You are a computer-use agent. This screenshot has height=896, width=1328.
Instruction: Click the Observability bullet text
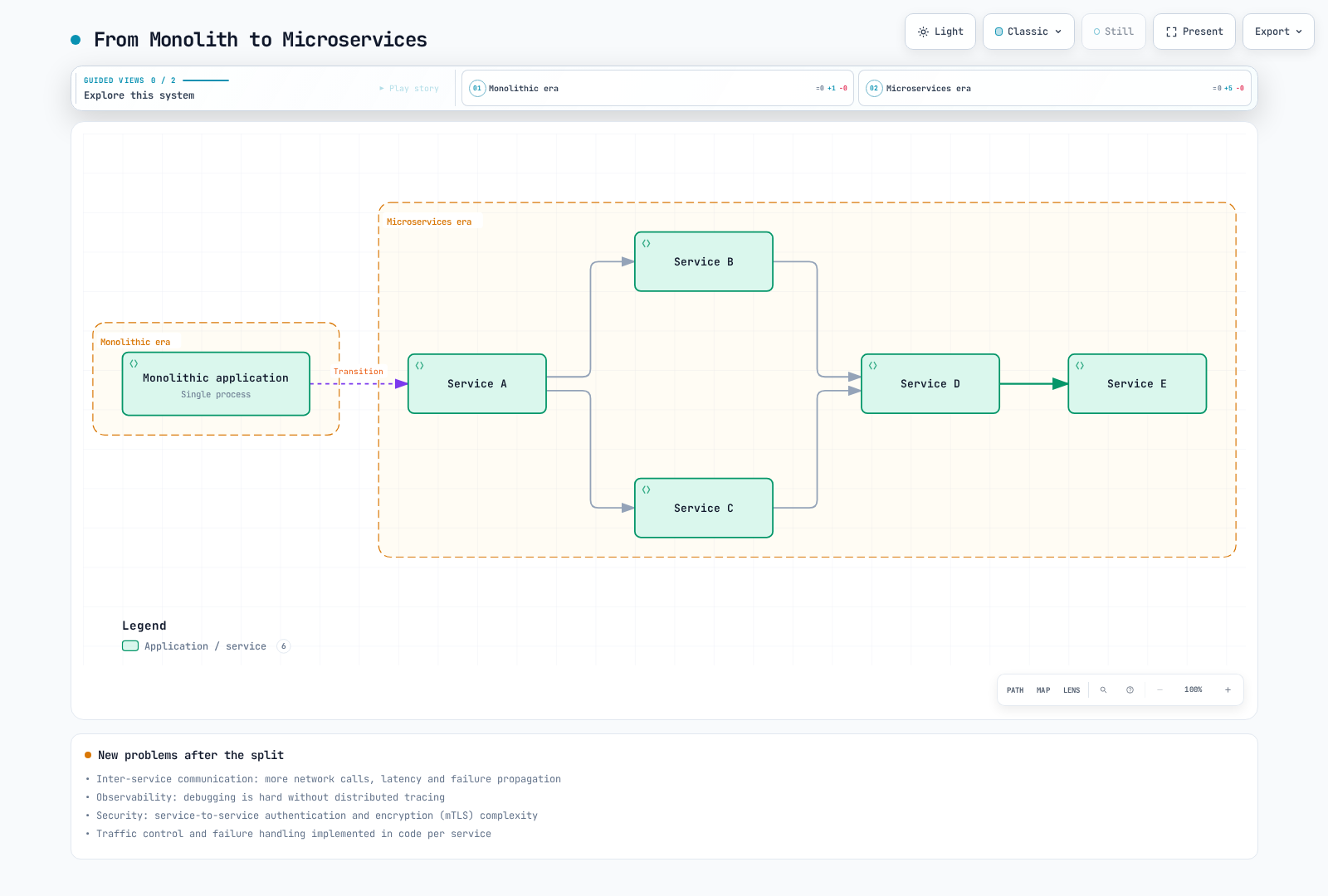[271, 797]
